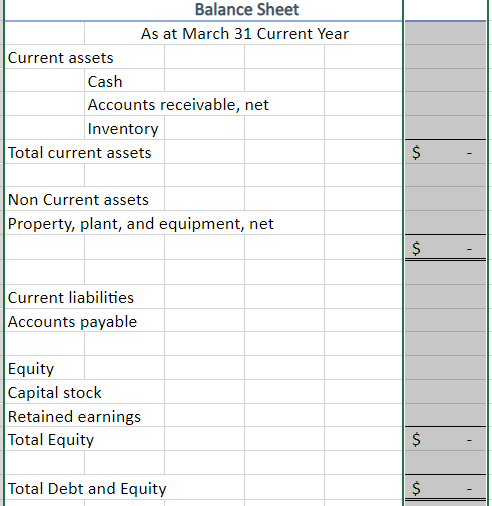The image size is (492, 506).
Task: Click the double-underlined total below Property row
Action: point(445,247)
